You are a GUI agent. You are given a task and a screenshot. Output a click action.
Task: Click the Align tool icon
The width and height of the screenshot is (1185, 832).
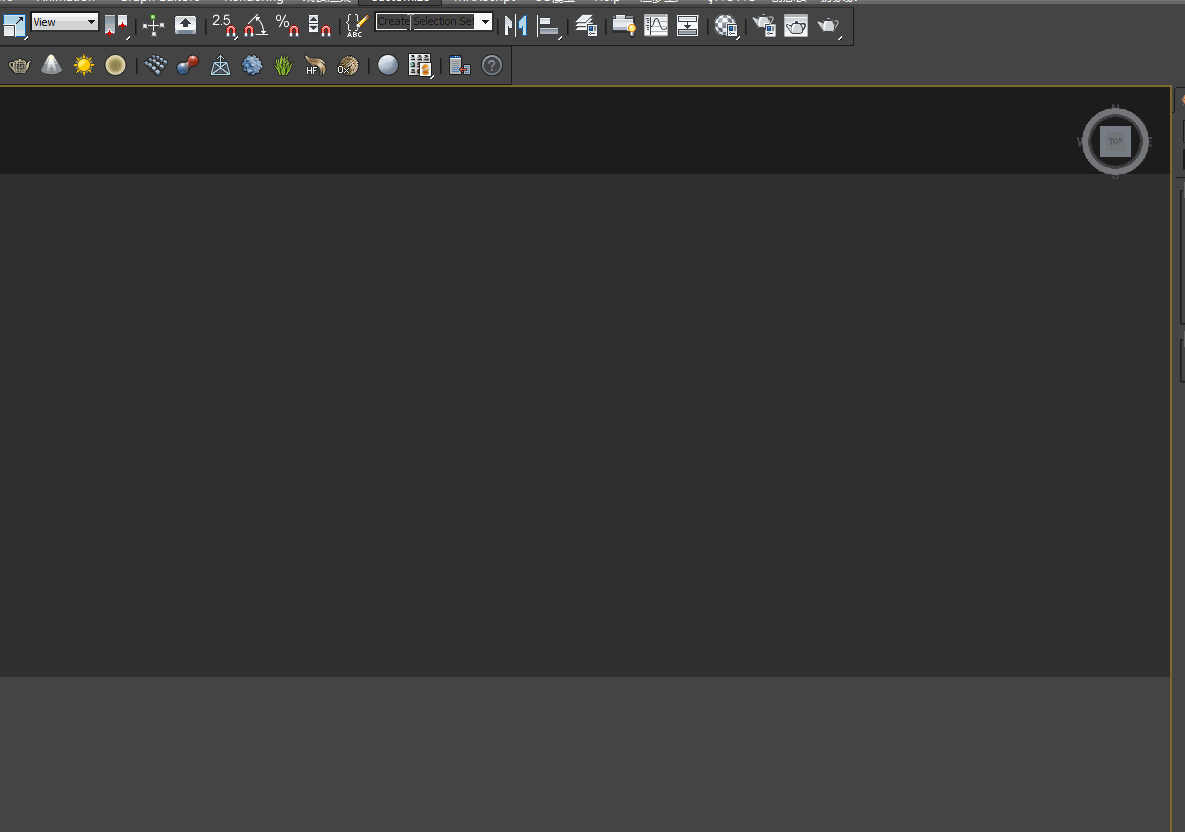coord(549,26)
